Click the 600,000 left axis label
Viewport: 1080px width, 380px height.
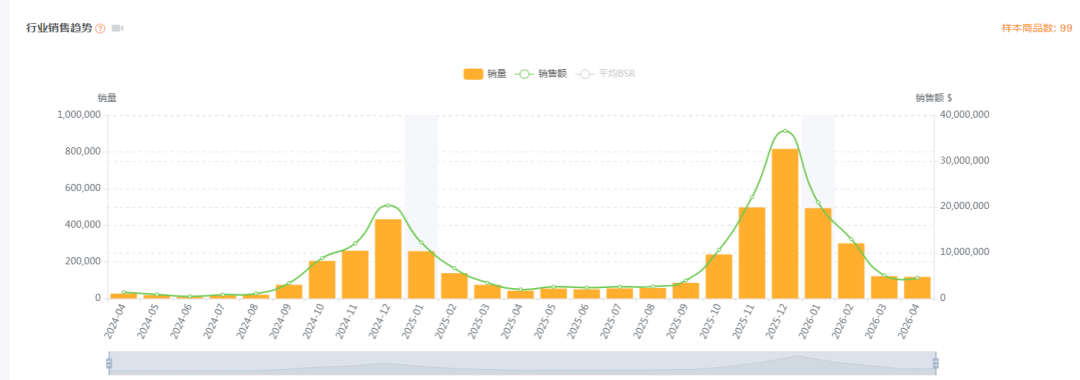(x=83, y=188)
